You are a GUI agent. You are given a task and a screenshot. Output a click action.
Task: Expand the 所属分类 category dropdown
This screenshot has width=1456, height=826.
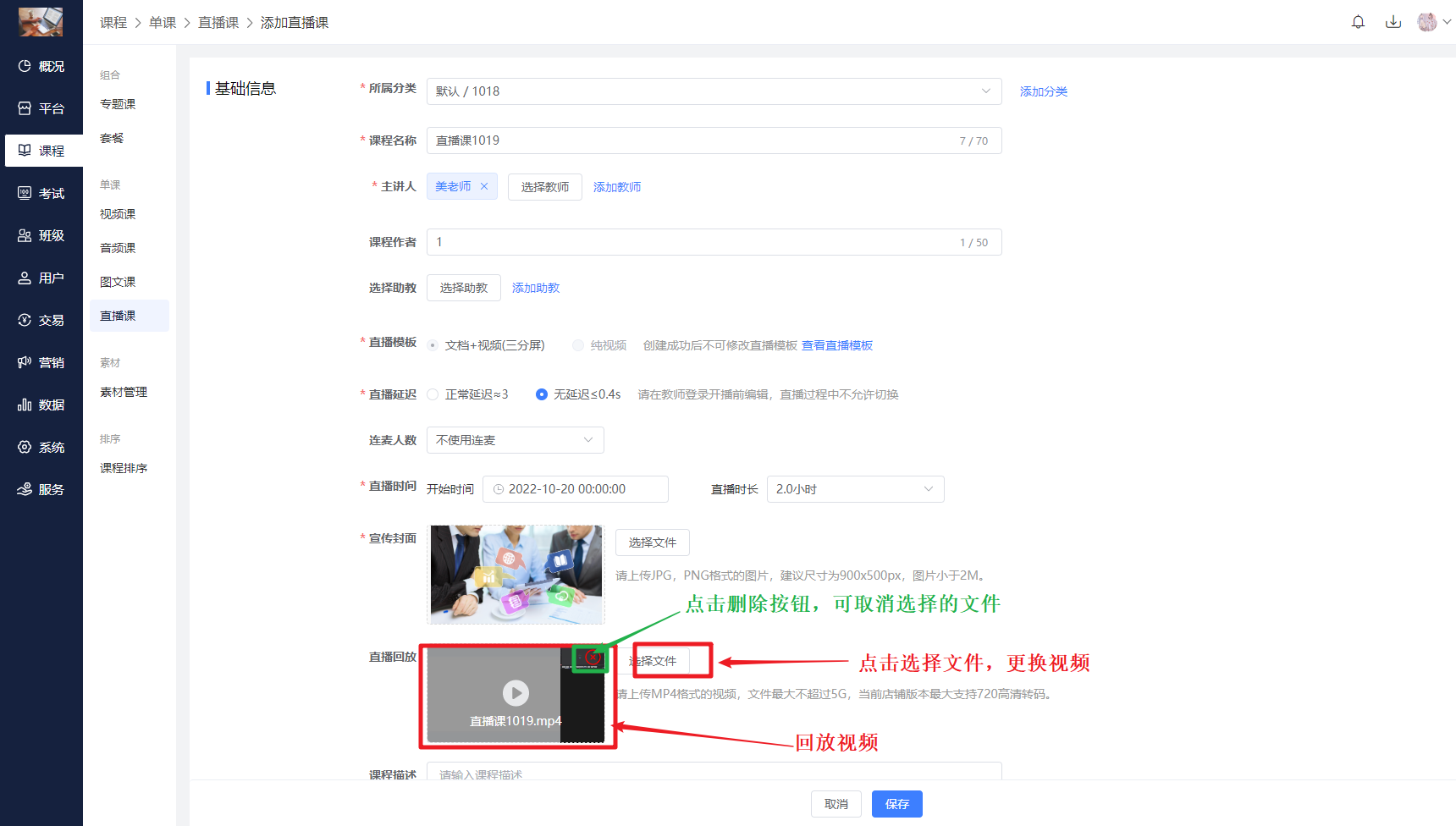point(714,91)
